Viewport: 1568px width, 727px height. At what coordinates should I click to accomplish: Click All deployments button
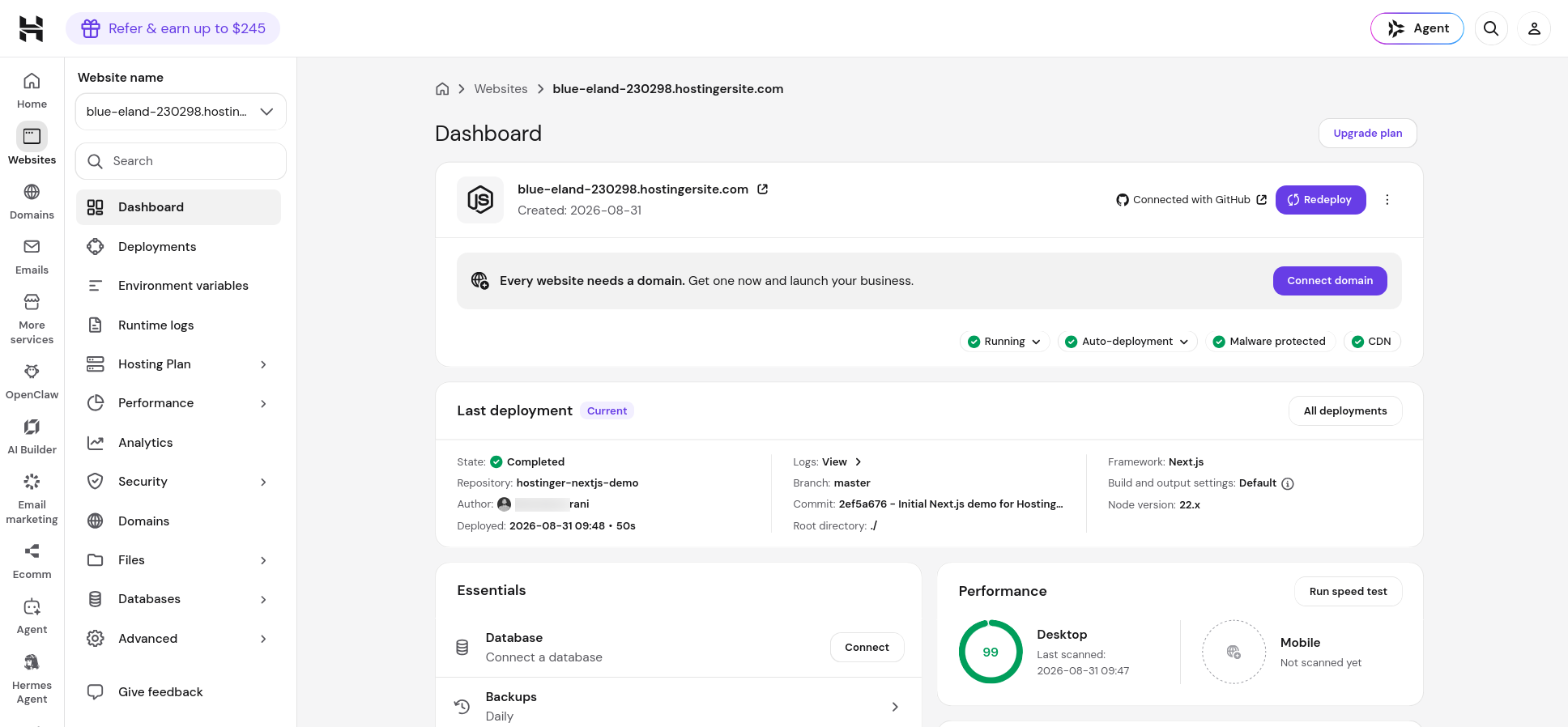click(x=1345, y=411)
